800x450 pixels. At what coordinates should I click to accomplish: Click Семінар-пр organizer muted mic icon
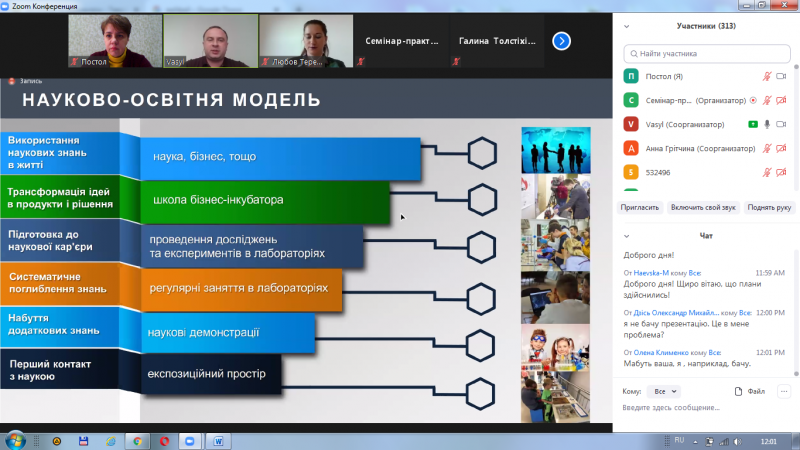767,101
